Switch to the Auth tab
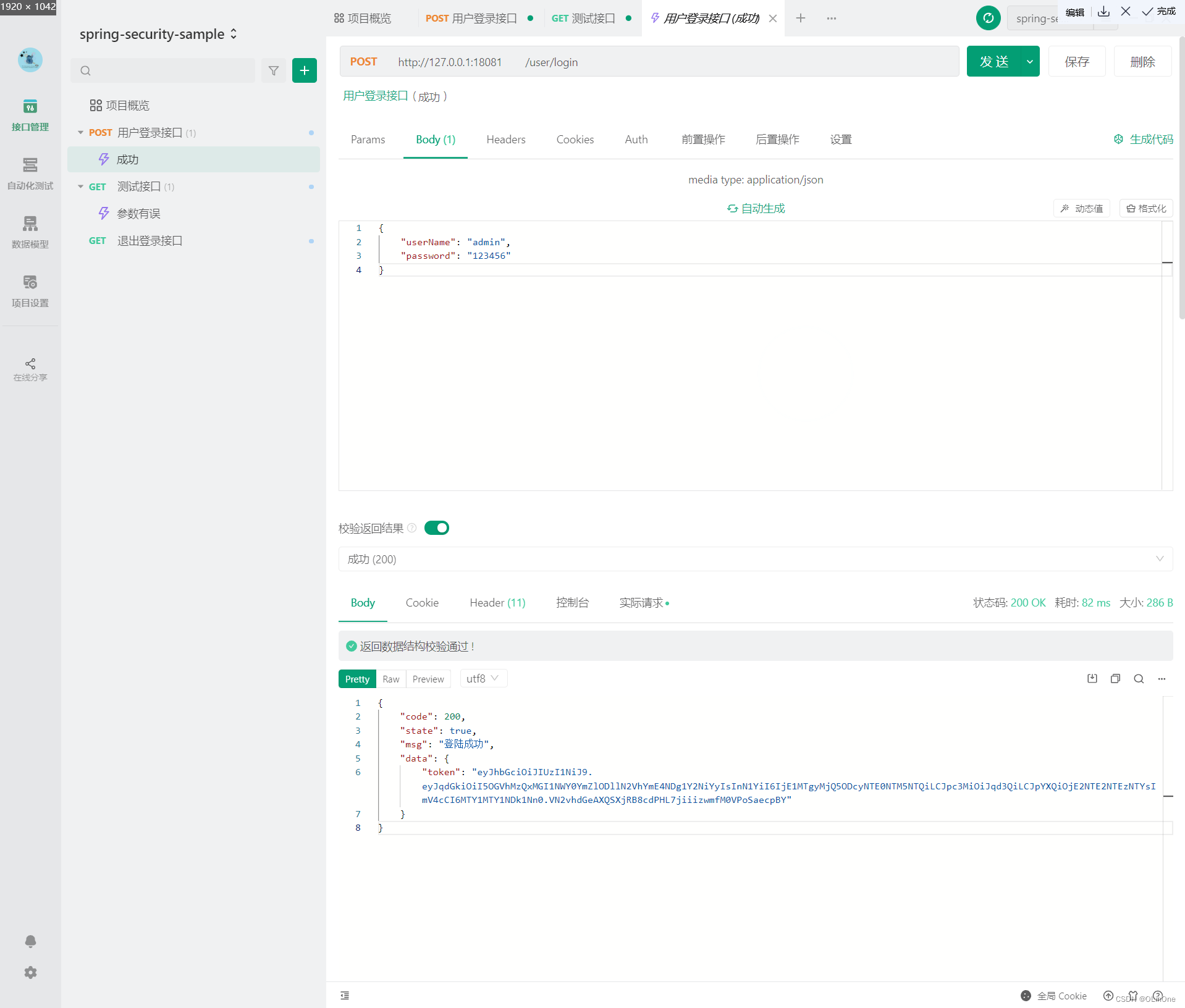The image size is (1185, 1008). pyautogui.click(x=636, y=140)
